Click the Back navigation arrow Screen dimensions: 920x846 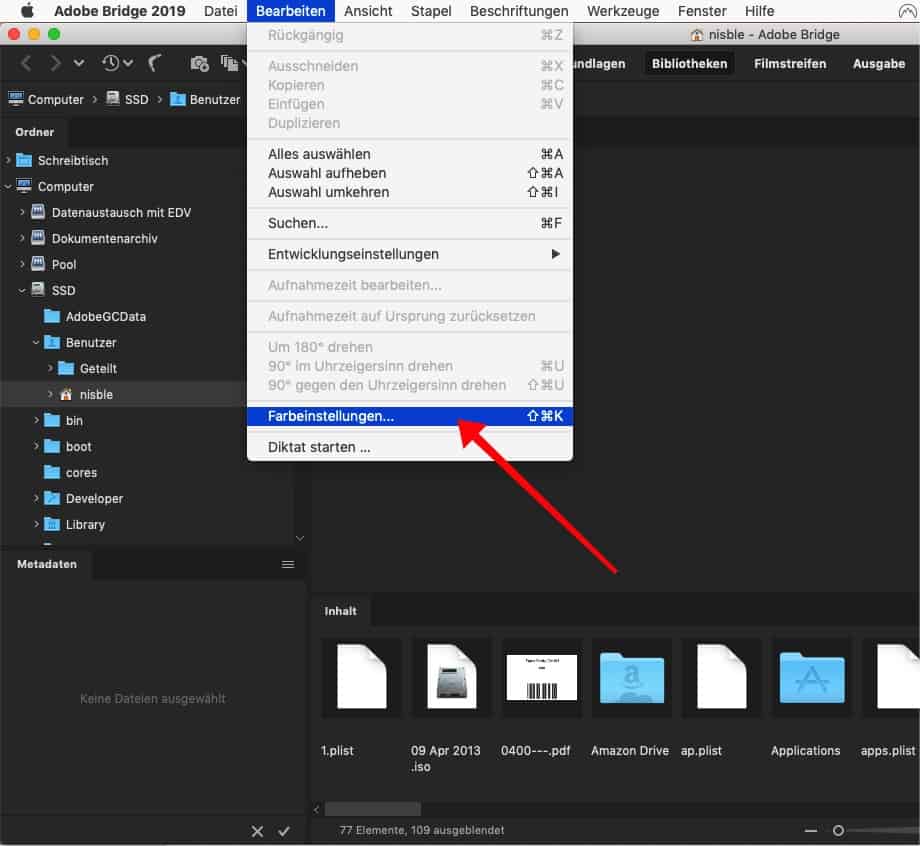click(x=27, y=63)
